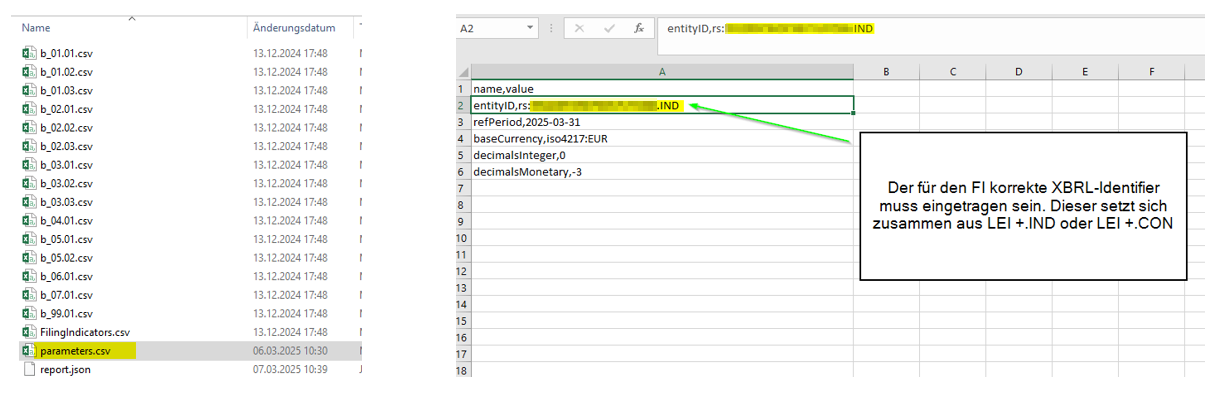The width and height of the screenshot is (1221, 398).
Task: Select row 1 header
Action: 463,89
